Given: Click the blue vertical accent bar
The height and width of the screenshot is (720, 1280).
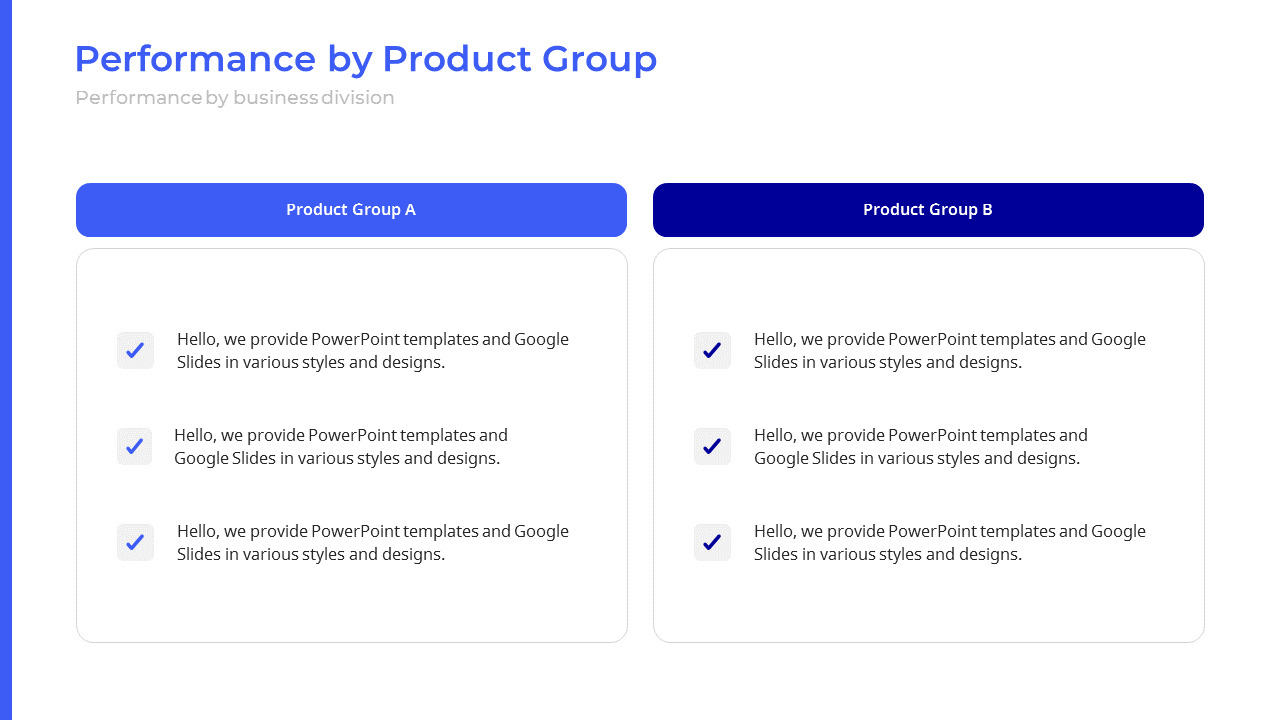Looking at the screenshot, I should tap(5, 360).
